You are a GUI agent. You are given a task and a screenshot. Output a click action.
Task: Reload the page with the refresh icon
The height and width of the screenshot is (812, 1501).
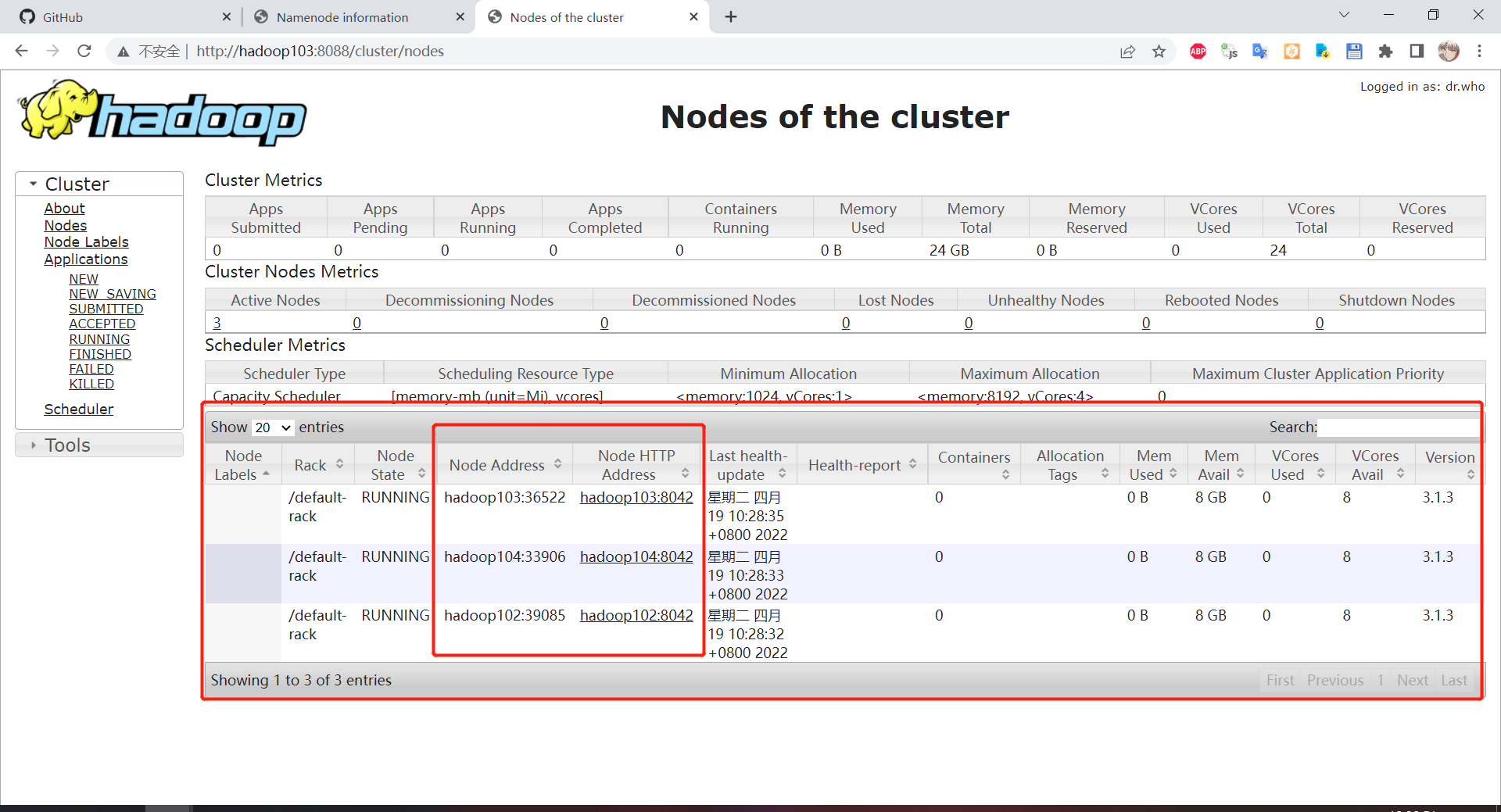click(84, 51)
